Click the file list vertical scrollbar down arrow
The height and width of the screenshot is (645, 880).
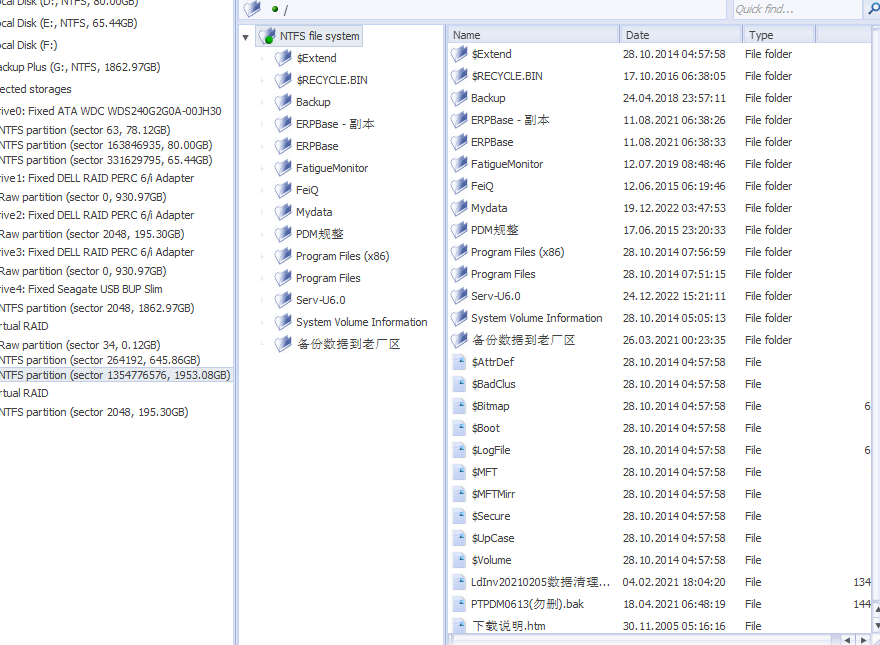(877, 625)
